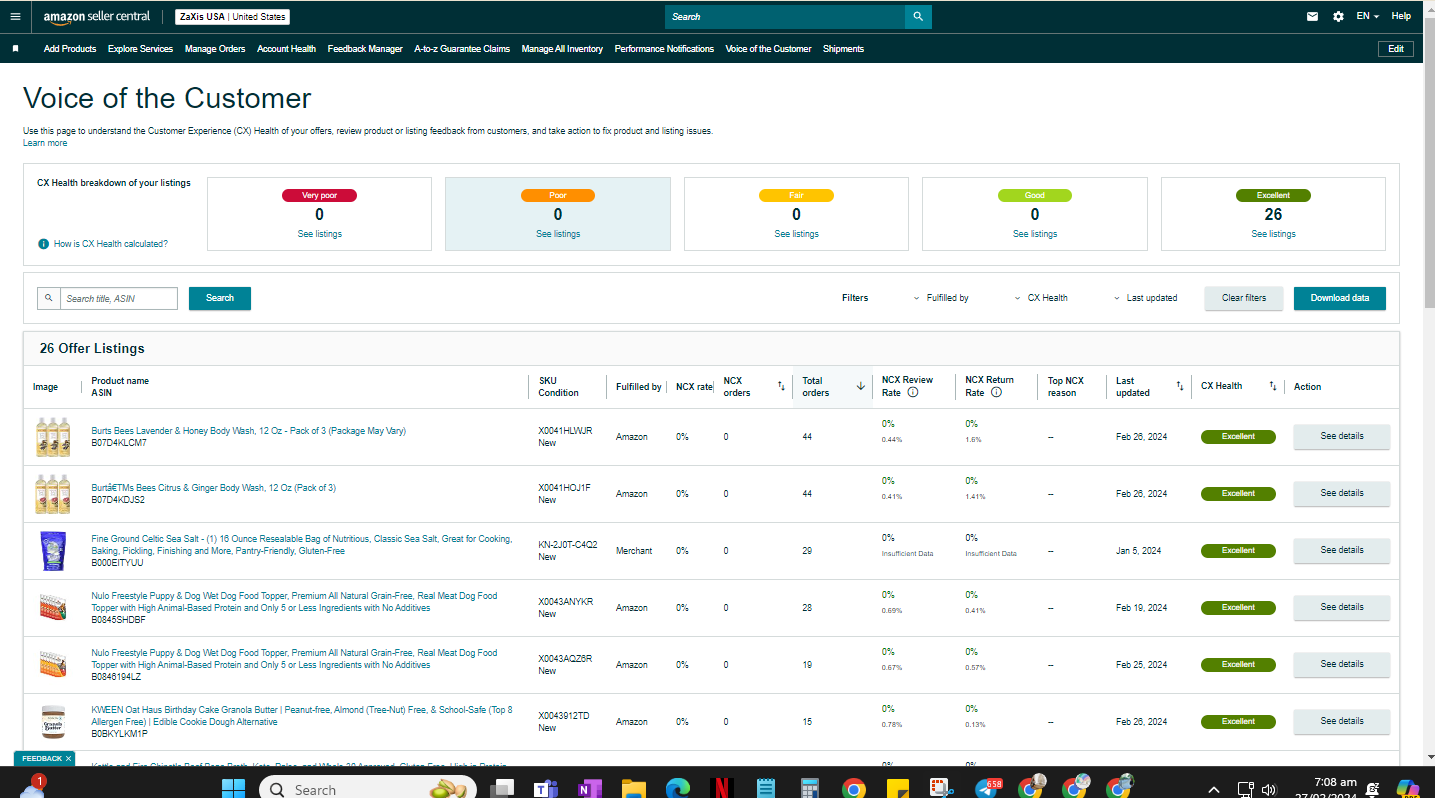This screenshot has width=1435, height=798.
Task: Click the search magnifier button in header
Action: click(x=918, y=17)
